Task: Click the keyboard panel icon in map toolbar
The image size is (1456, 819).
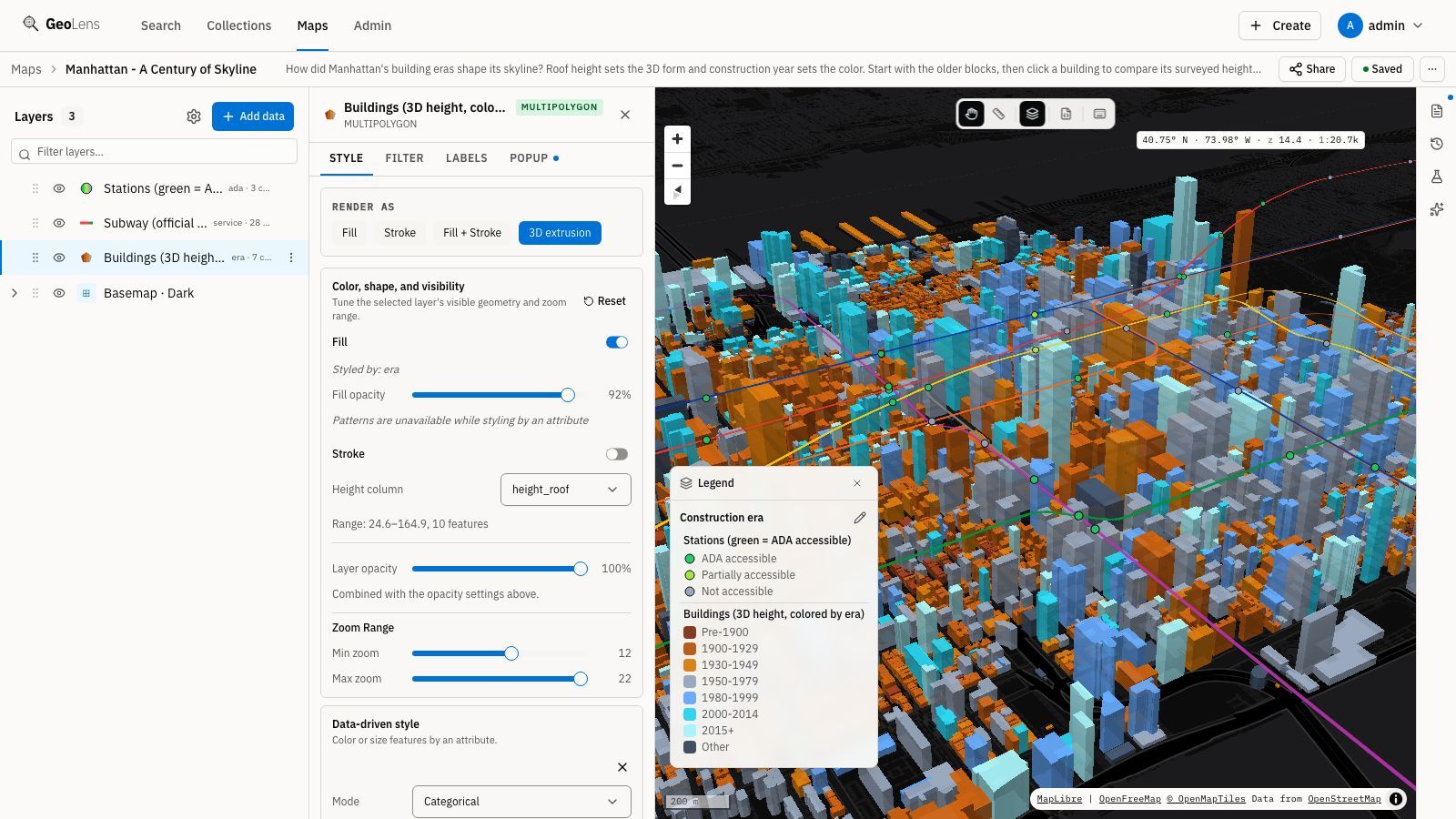Action: click(x=1099, y=114)
